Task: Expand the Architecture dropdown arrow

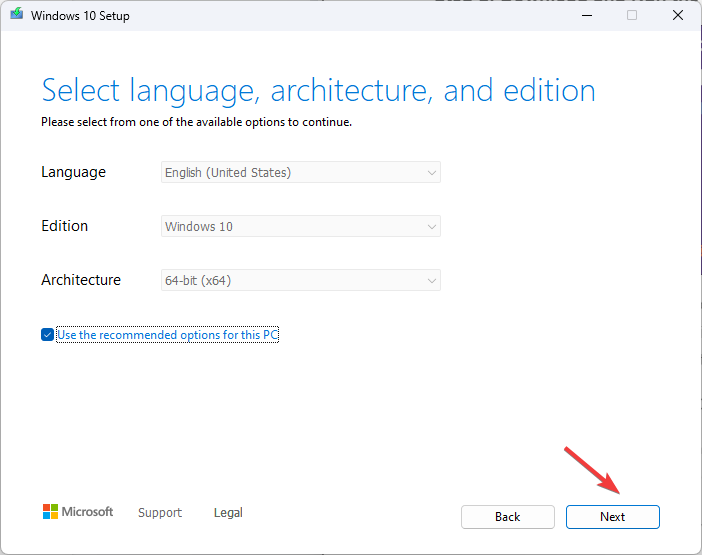Action: (x=432, y=281)
